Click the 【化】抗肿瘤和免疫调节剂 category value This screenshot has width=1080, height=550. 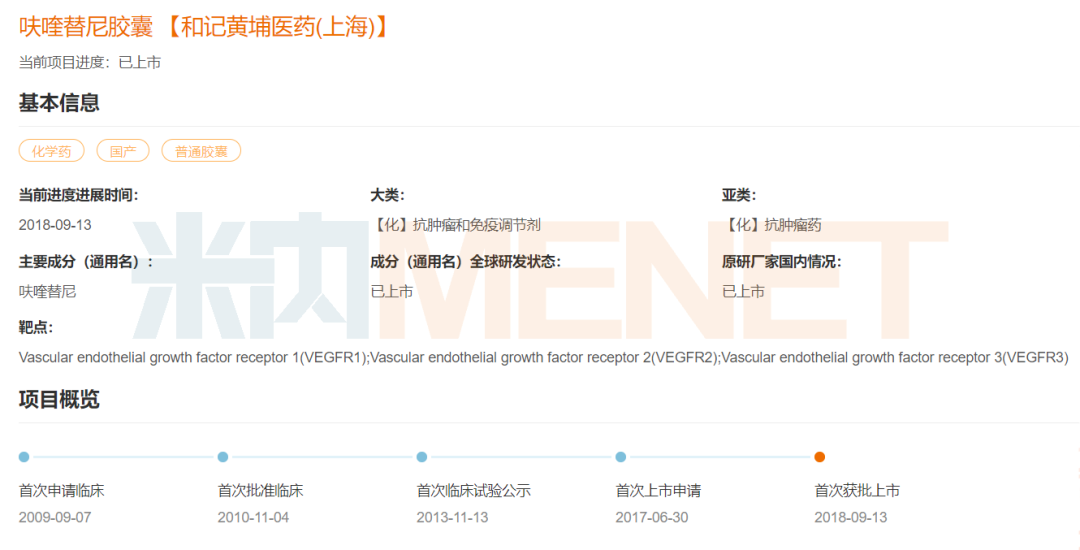tap(455, 225)
